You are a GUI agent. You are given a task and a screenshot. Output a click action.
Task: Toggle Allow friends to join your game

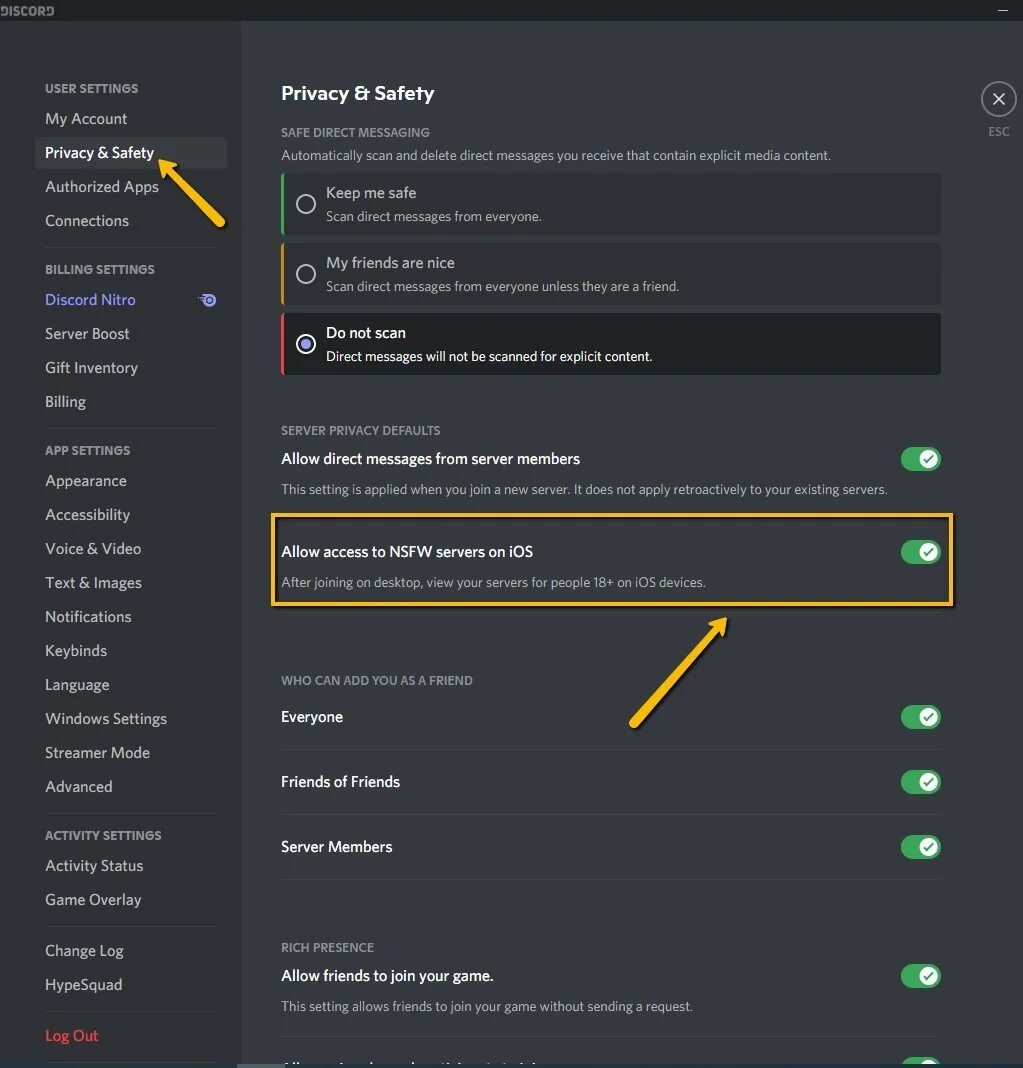pyautogui.click(x=921, y=976)
